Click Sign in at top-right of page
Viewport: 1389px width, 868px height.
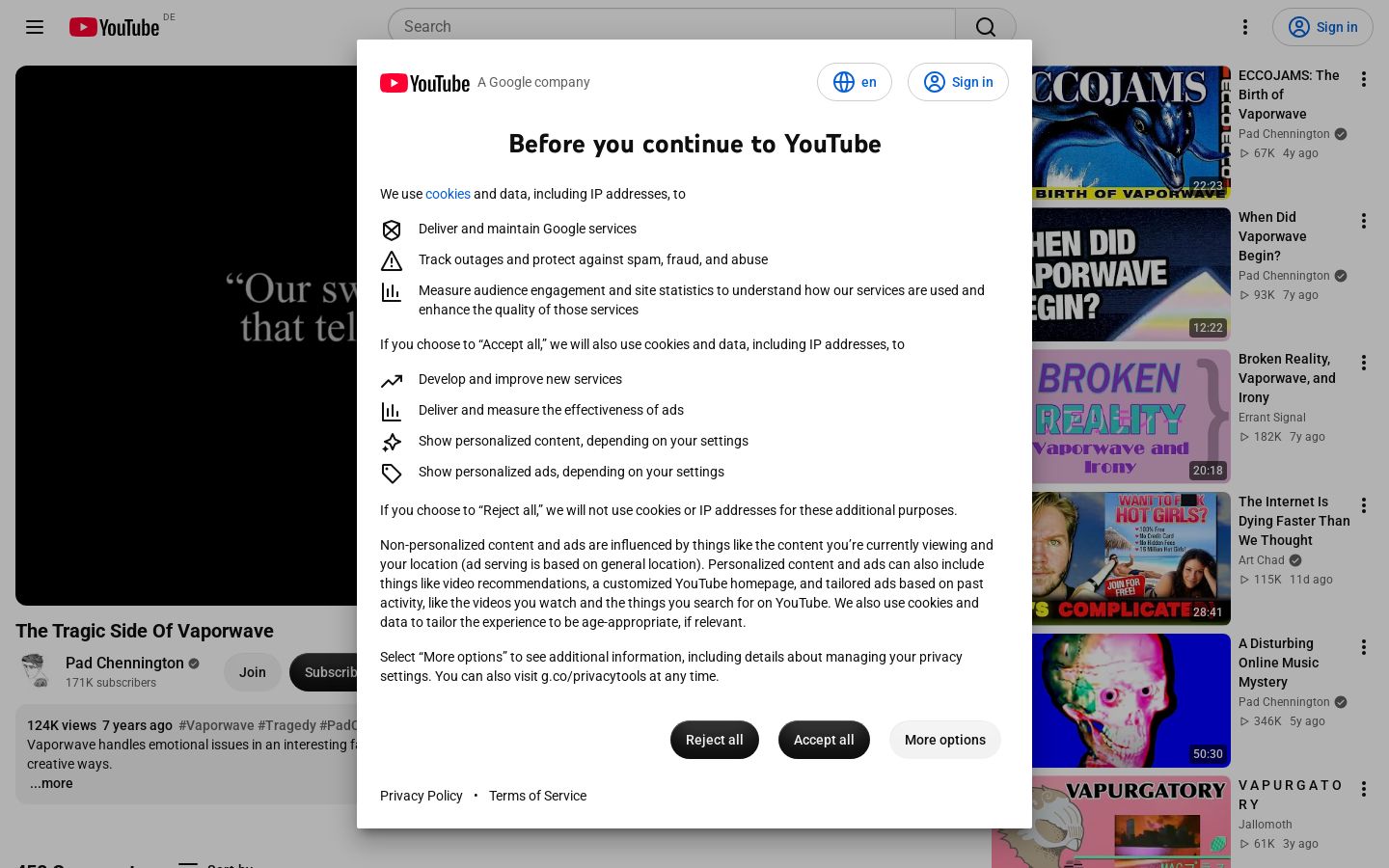[1322, 27]
